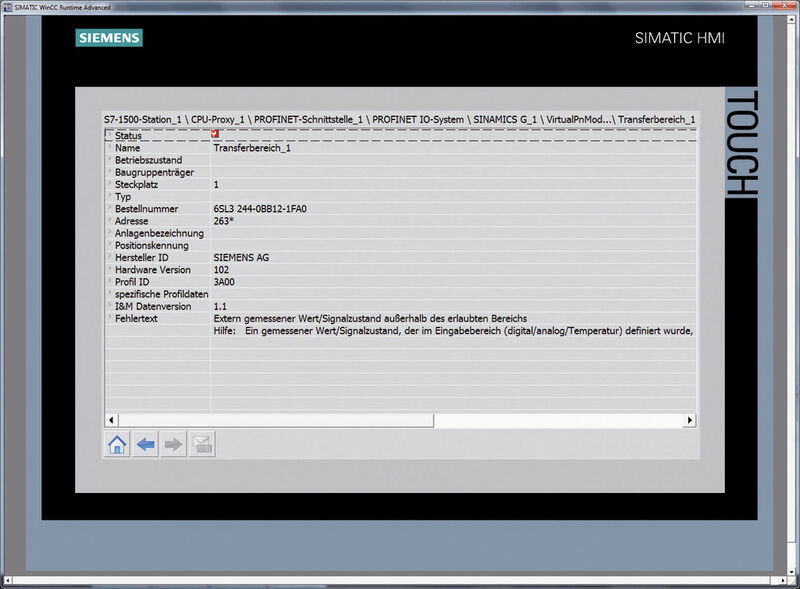Image resolution: width=800 pixels, height=589 pixels.
Task: Expand the Bestellnummer row
Action: click(x=109, y=208)
